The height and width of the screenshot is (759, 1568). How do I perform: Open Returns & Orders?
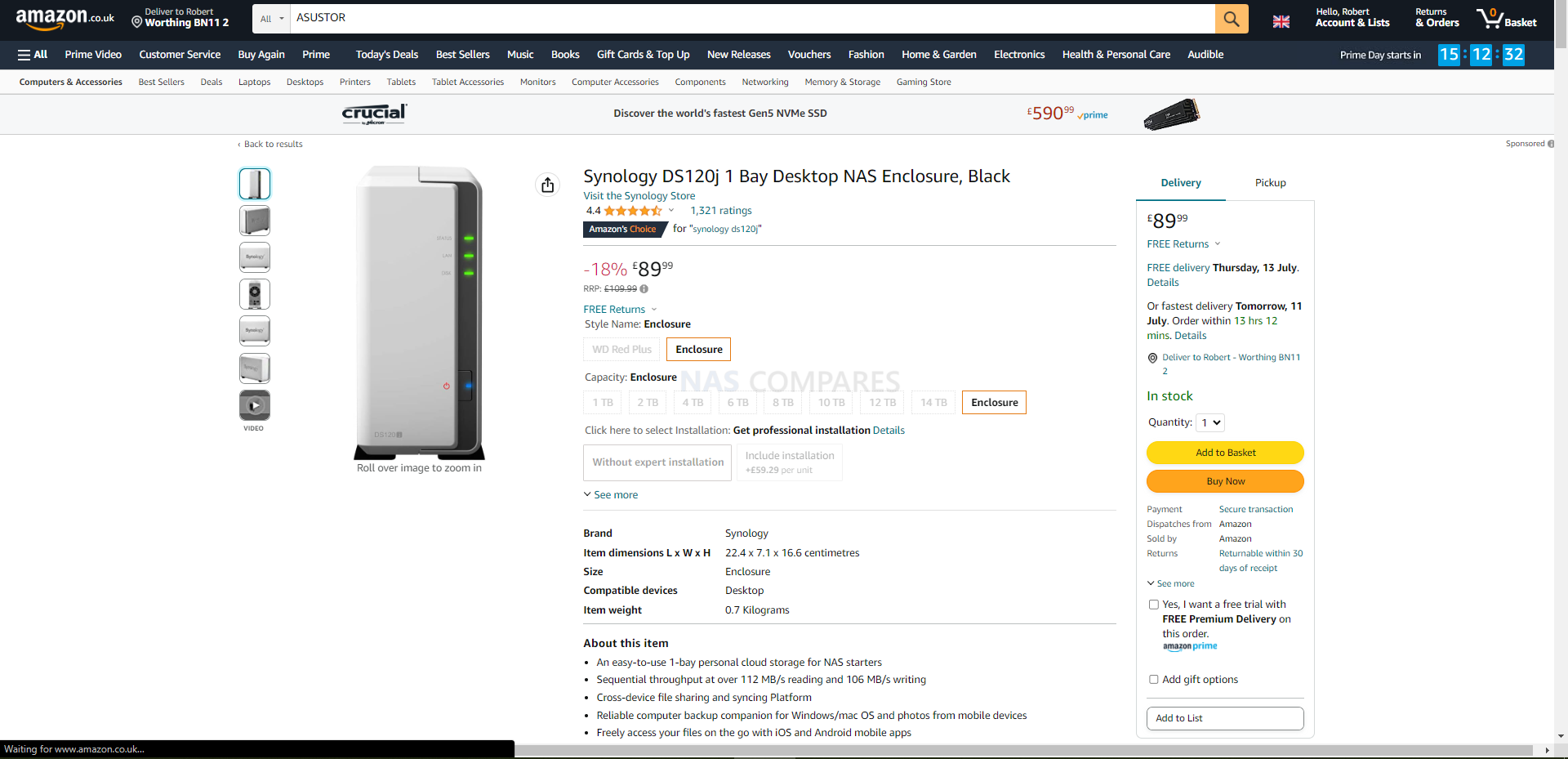(1437, 18)
